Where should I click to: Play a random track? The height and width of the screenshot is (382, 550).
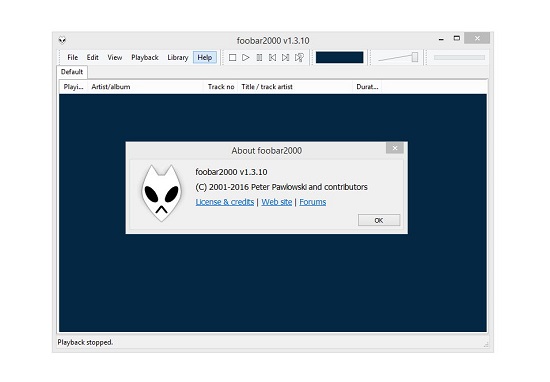299,58
